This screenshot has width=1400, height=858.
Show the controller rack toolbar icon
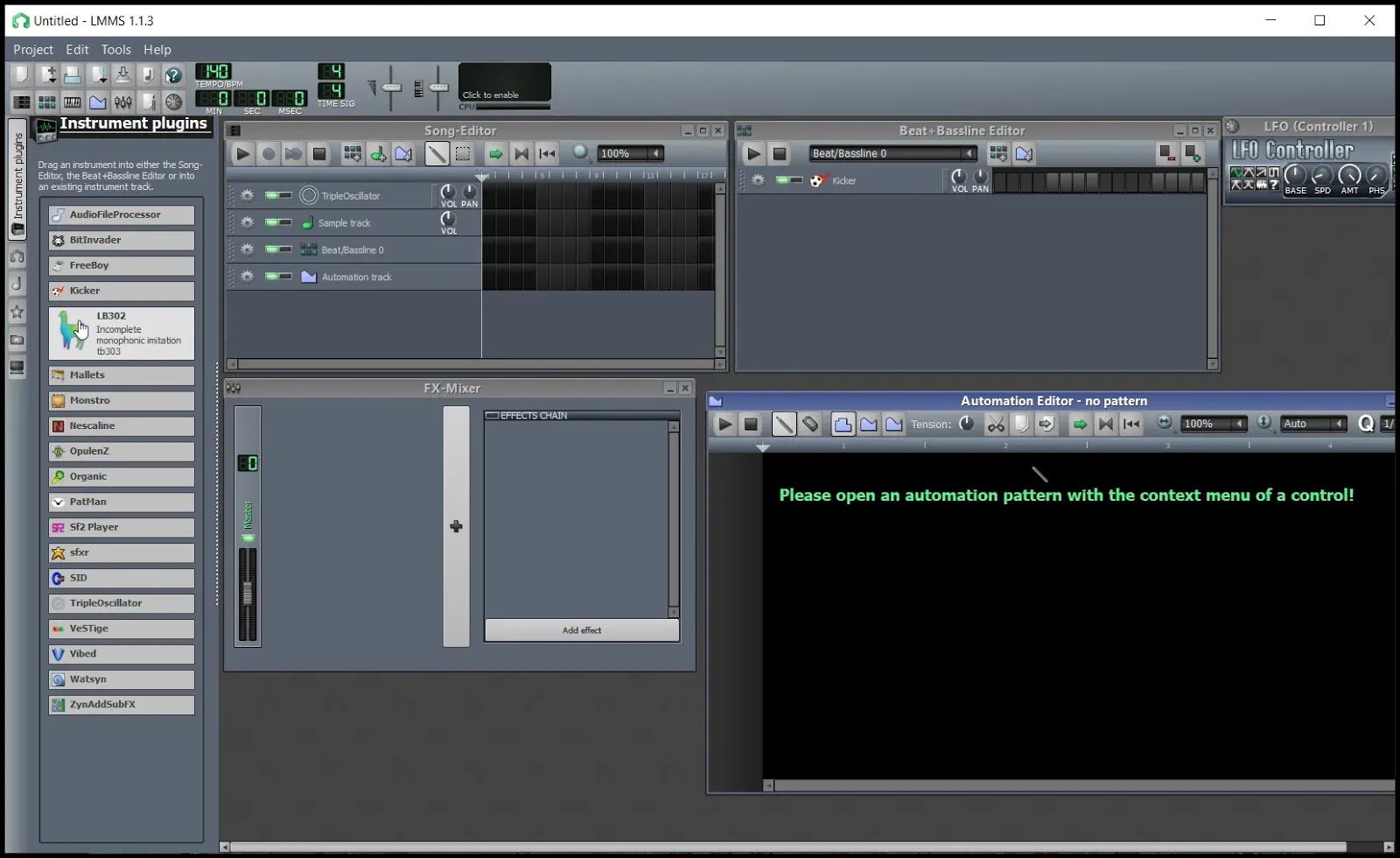tap(174, 102)
